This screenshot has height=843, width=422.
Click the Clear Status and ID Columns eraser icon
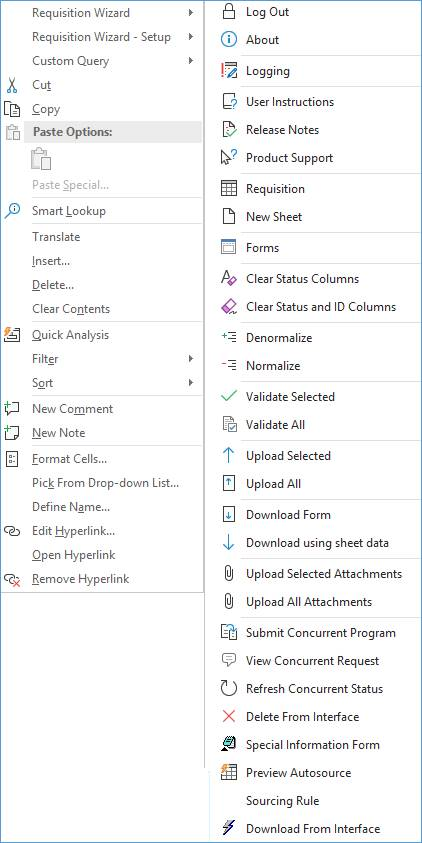click(x=228, y=307)
